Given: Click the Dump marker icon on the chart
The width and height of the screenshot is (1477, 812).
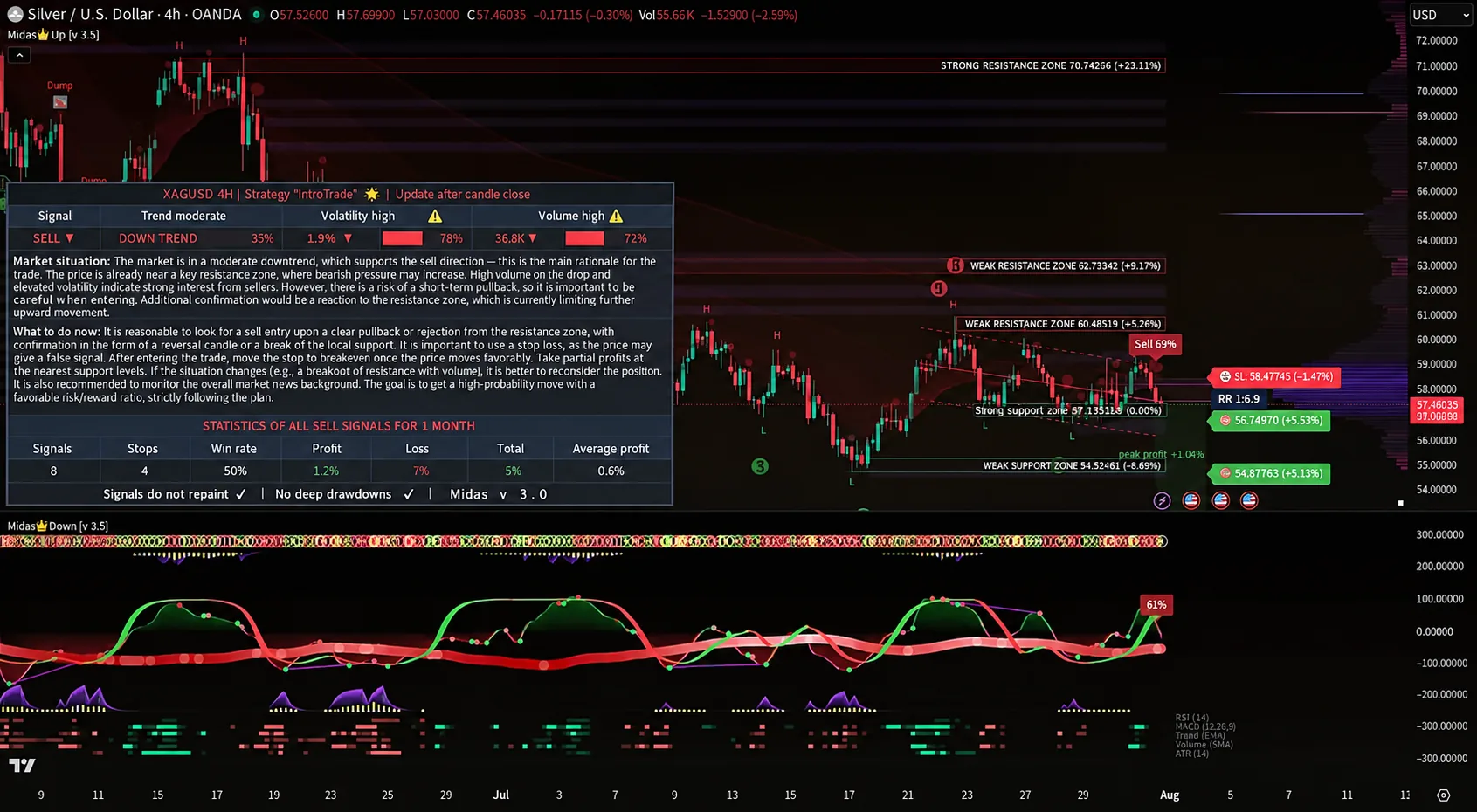Looking at the screenshot, I should [59, 102].
